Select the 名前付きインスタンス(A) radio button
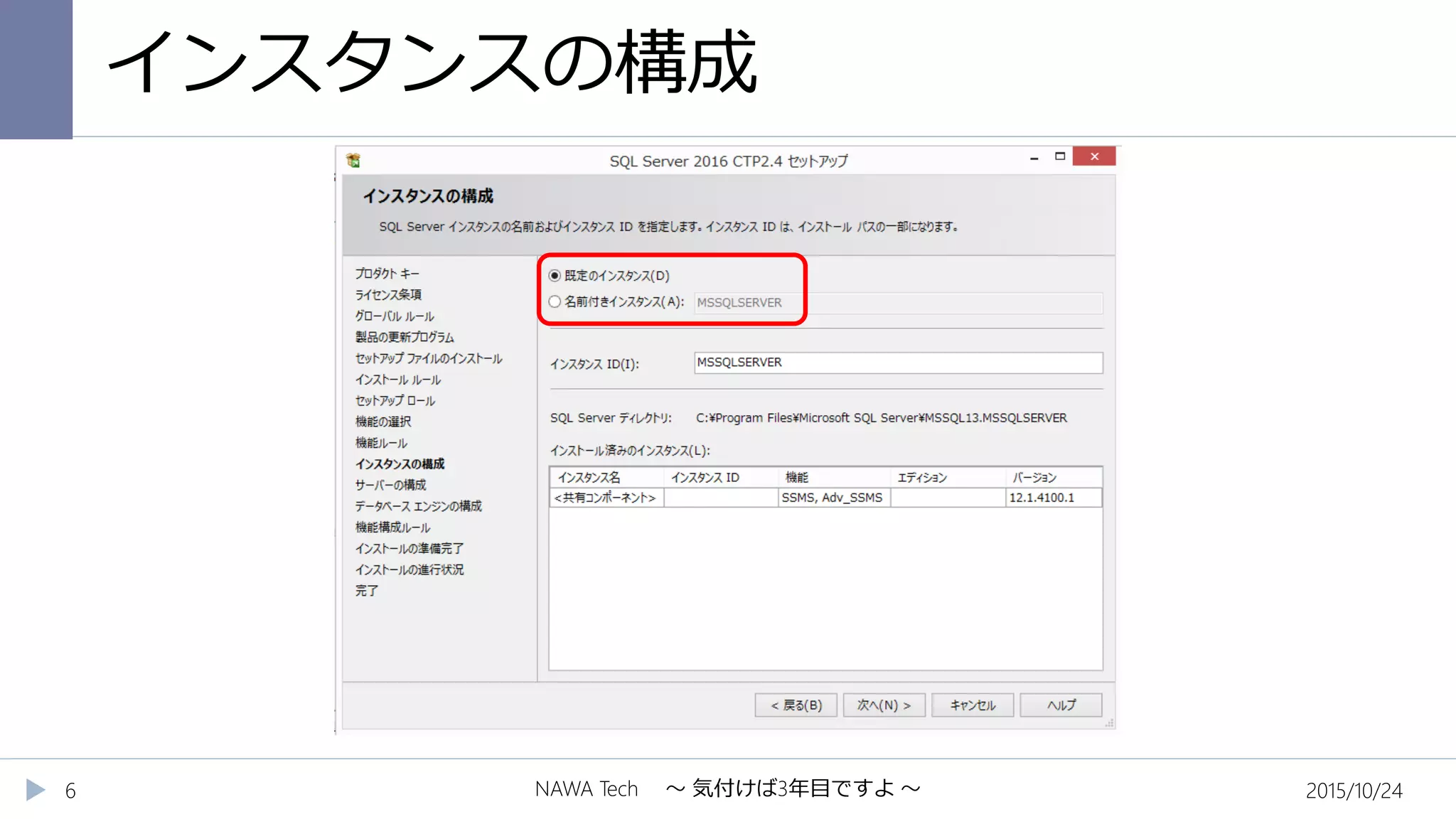The image size is (1456, 819). coord(555,302)
